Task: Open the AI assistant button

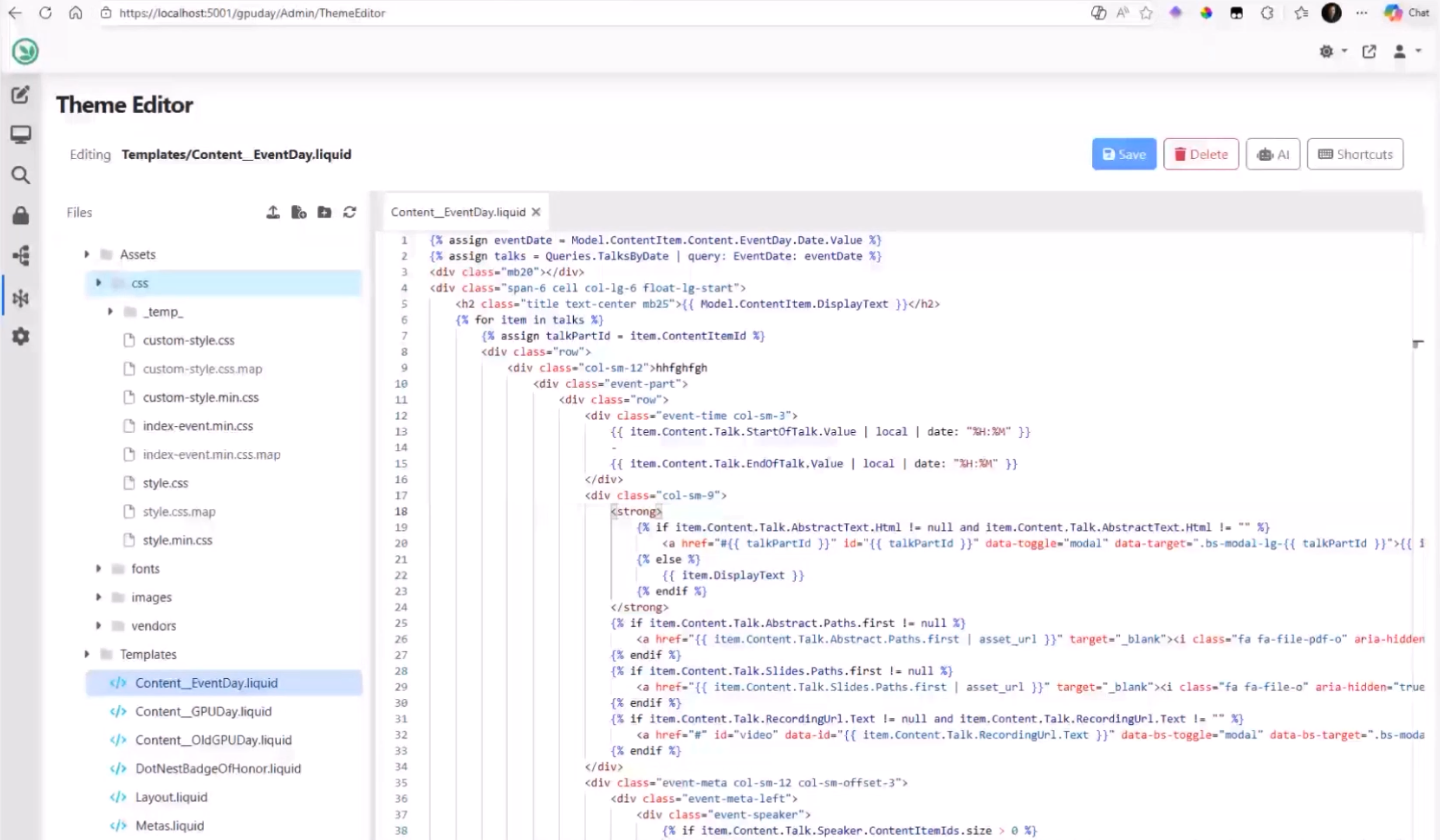Action: pos(1273,154)
